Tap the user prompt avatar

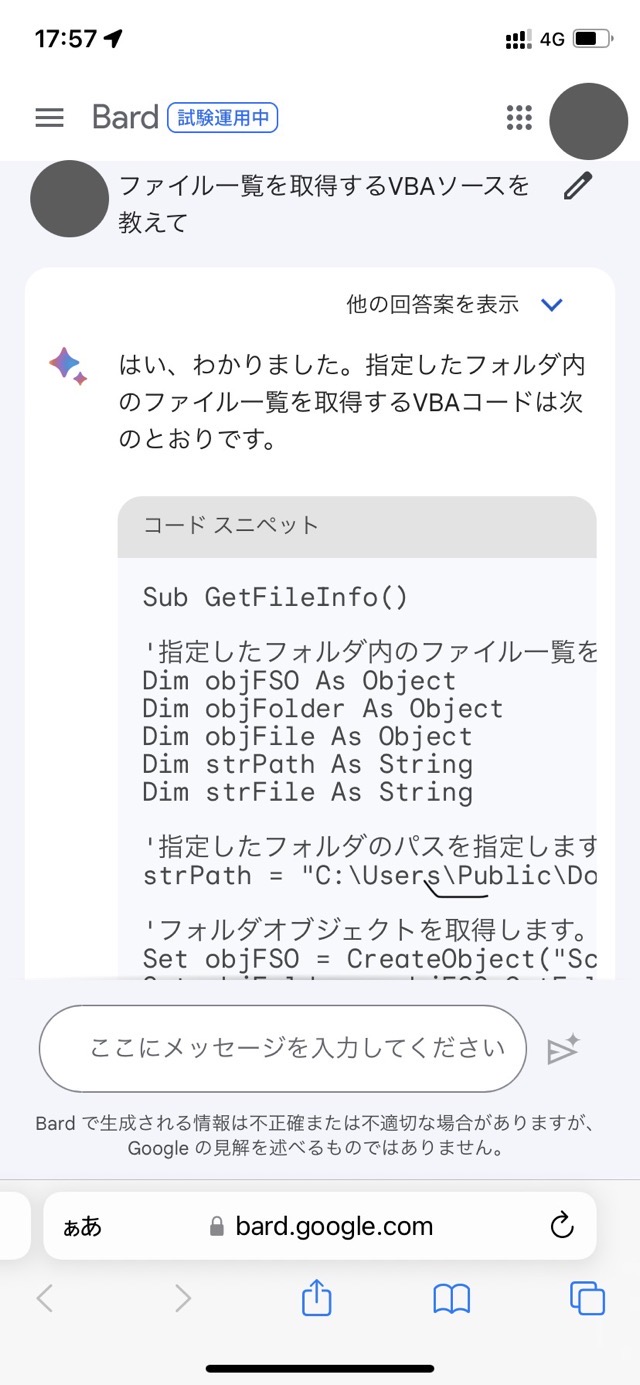coord(69,198)
